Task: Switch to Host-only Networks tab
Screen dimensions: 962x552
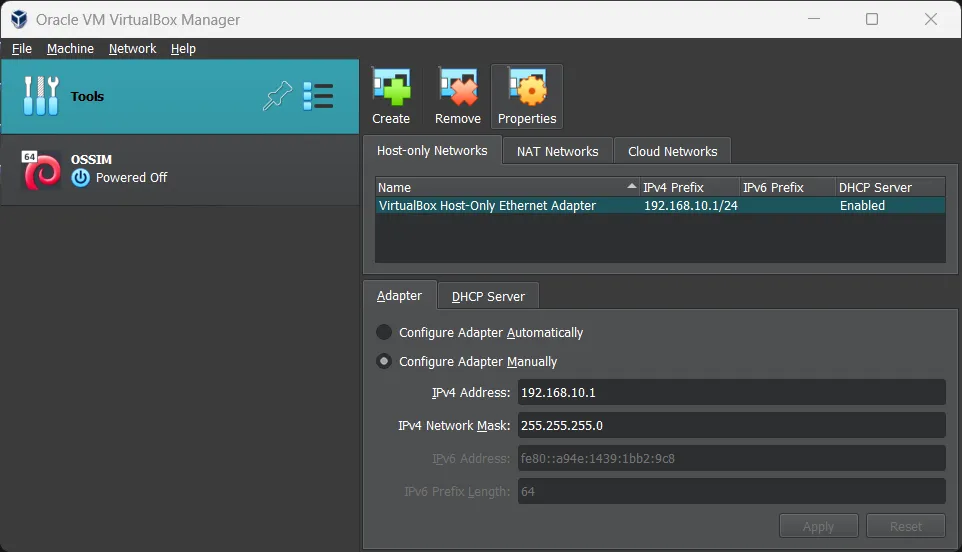Action: [x=432, y=151]
